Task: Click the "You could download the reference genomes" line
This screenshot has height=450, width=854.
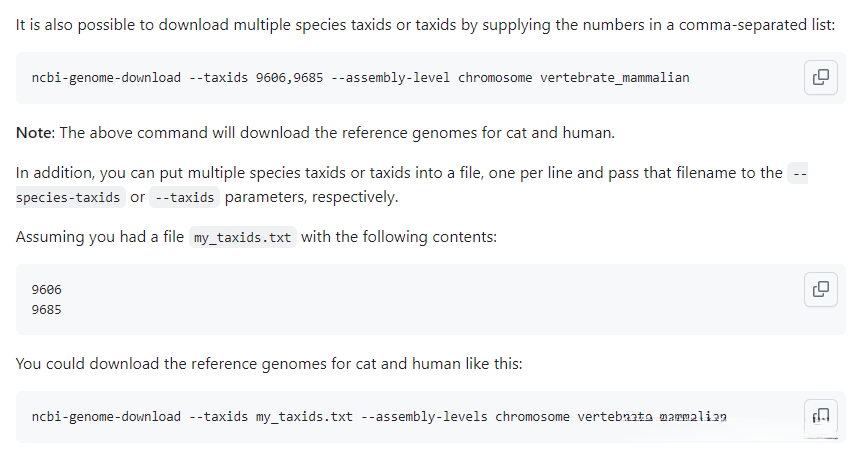Action: click(x=268, y=364)
